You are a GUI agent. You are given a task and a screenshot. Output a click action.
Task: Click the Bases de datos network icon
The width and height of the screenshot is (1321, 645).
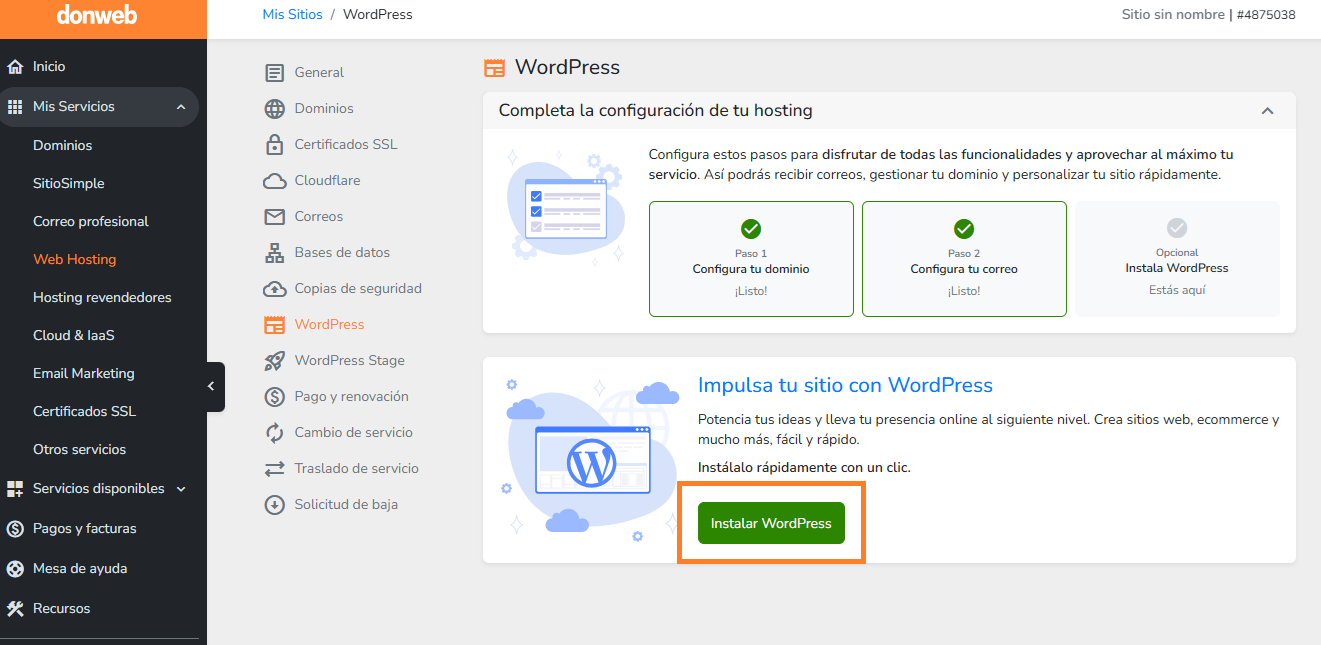point(274,253)
